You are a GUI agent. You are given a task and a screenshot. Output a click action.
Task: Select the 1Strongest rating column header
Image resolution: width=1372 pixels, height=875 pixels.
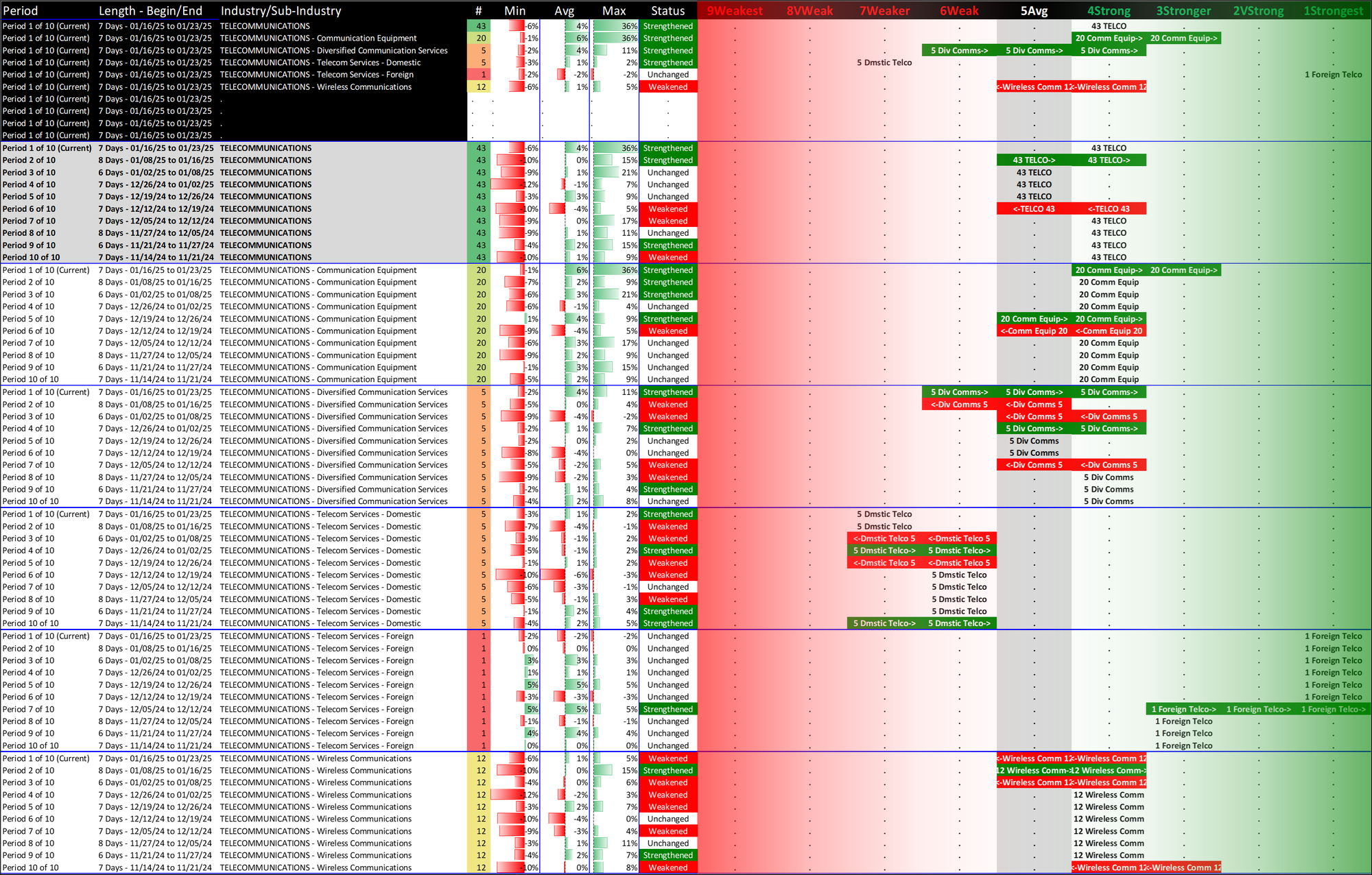(1333, 11)
